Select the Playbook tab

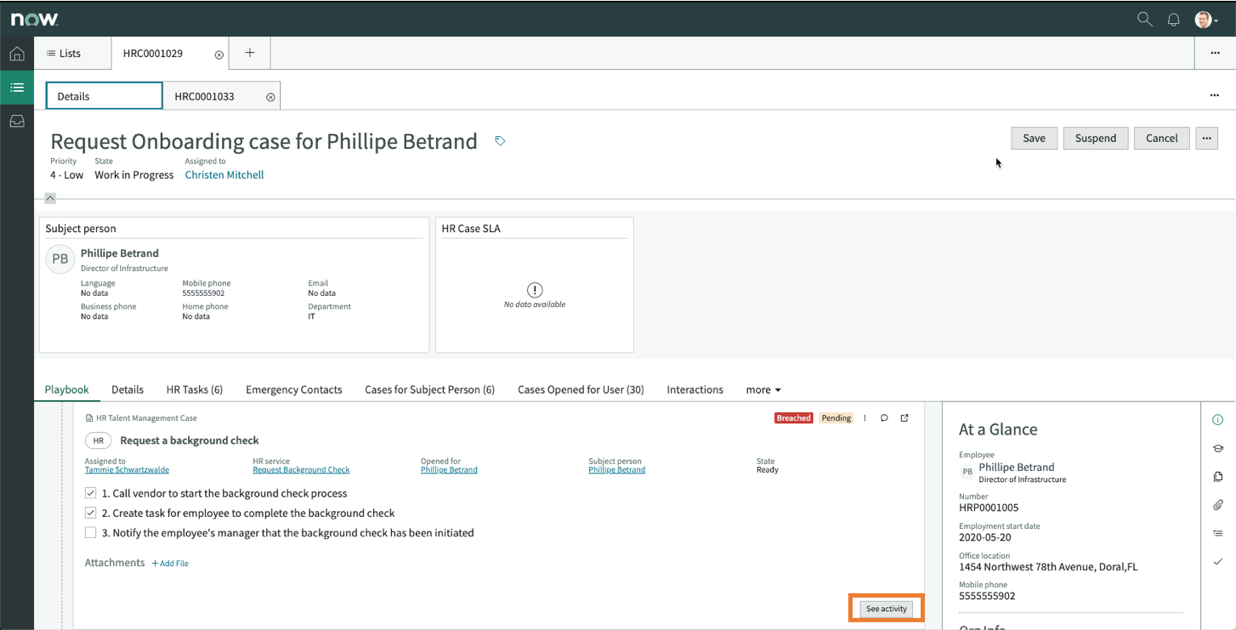[67, 390]
